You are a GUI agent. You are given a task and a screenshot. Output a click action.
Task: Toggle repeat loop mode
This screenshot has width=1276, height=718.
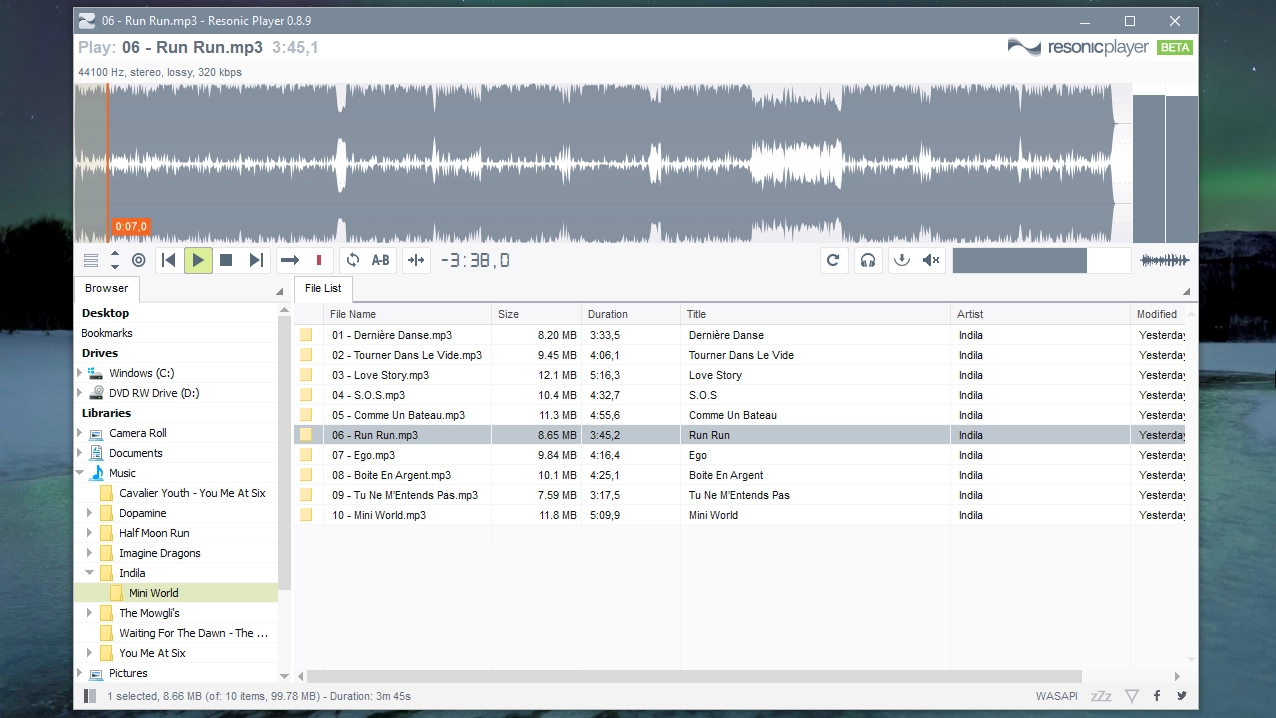tap(353, 260)
